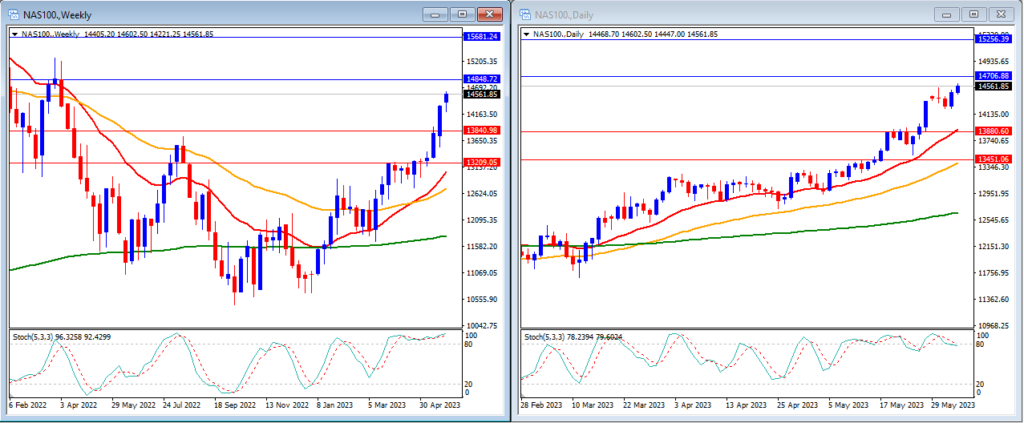Minimize the NAS100 Daily chart window
Viewport: 1024px width, 423px height.
click(948, 14)
